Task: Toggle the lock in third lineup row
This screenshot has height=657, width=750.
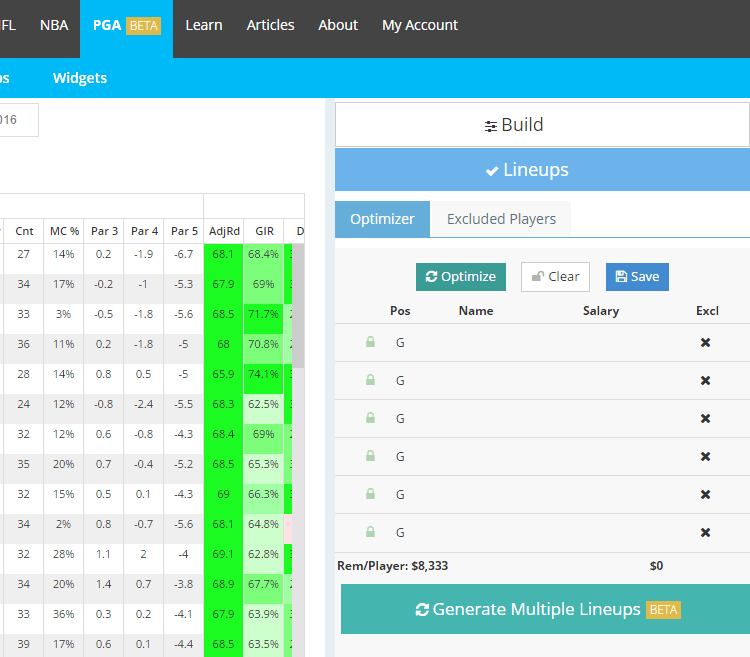Action: (x=371, y=418)
